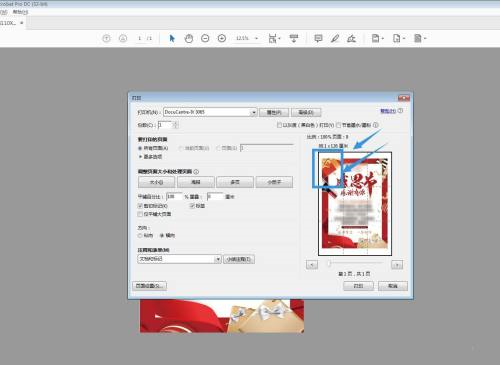Click the tile scale percentage field
Image resolution: width=500 pixels, height=365 pixels.
(174, 196)
